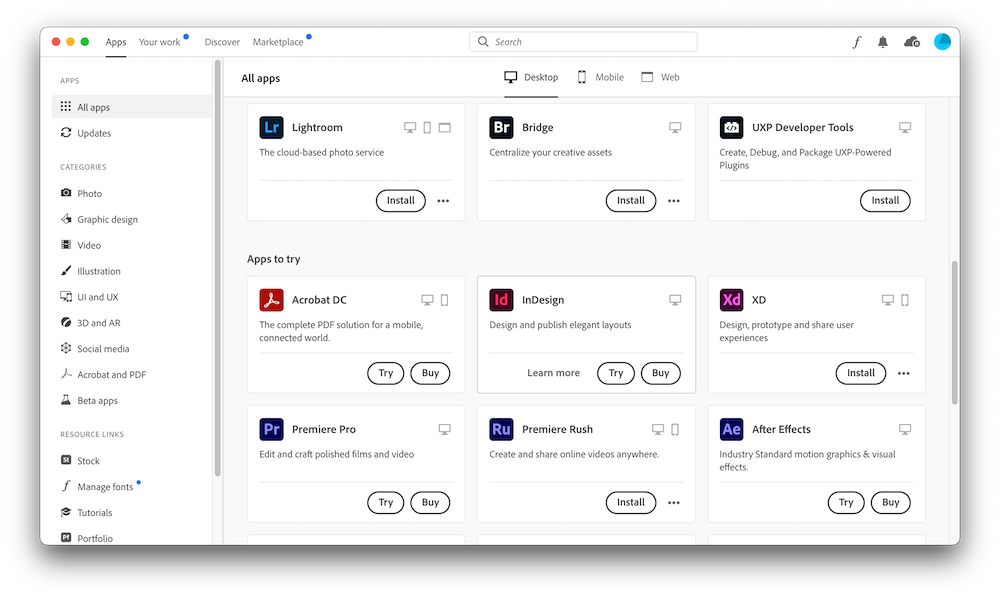Open more options next to XD Install
Image resolution: width=1000 pixels, height=598 pixels.
tap(903, 373)
